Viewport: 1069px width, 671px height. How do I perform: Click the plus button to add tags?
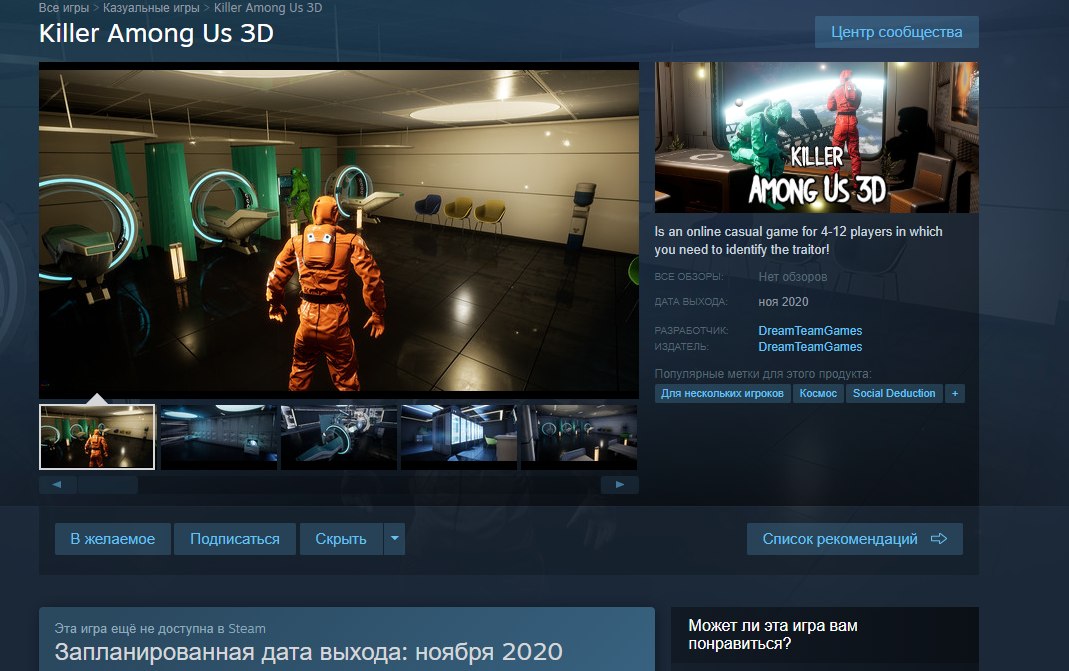(954, 393)
